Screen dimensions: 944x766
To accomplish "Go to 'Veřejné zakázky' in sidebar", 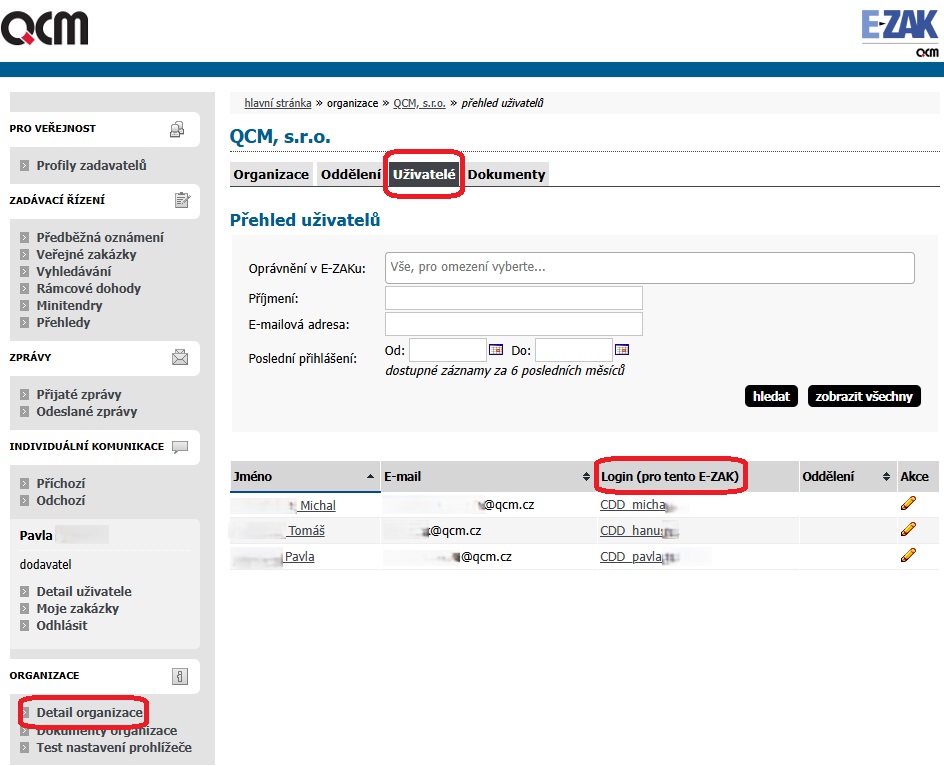I will pyautogui.click(x=86, y=255).
